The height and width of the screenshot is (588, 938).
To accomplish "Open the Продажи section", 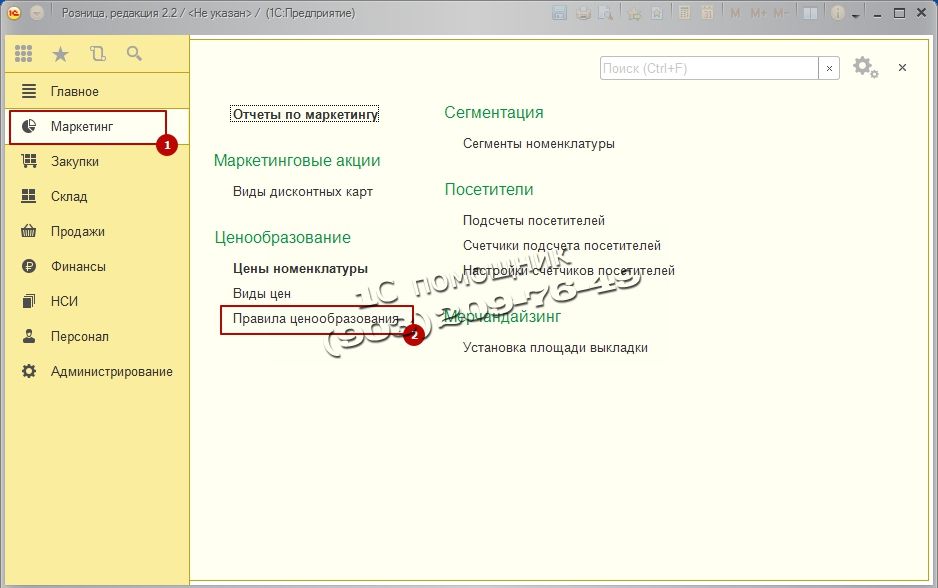I will click(78, 231).
